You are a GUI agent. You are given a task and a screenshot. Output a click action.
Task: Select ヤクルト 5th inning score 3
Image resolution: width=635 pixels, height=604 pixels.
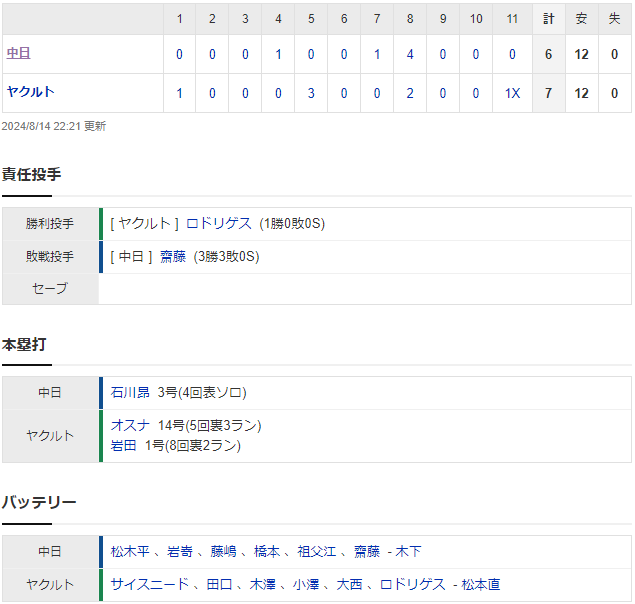[x=311, y=93]
